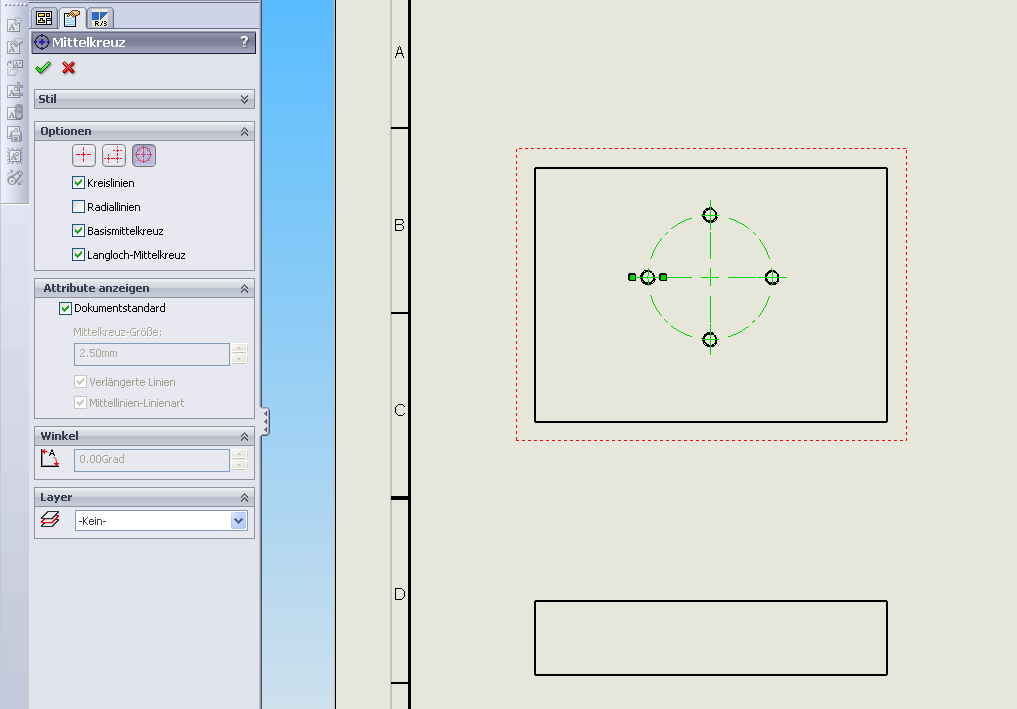Click the bolt circle center cross
Screen dimensions: 1017x709
[x=710, y=278]
